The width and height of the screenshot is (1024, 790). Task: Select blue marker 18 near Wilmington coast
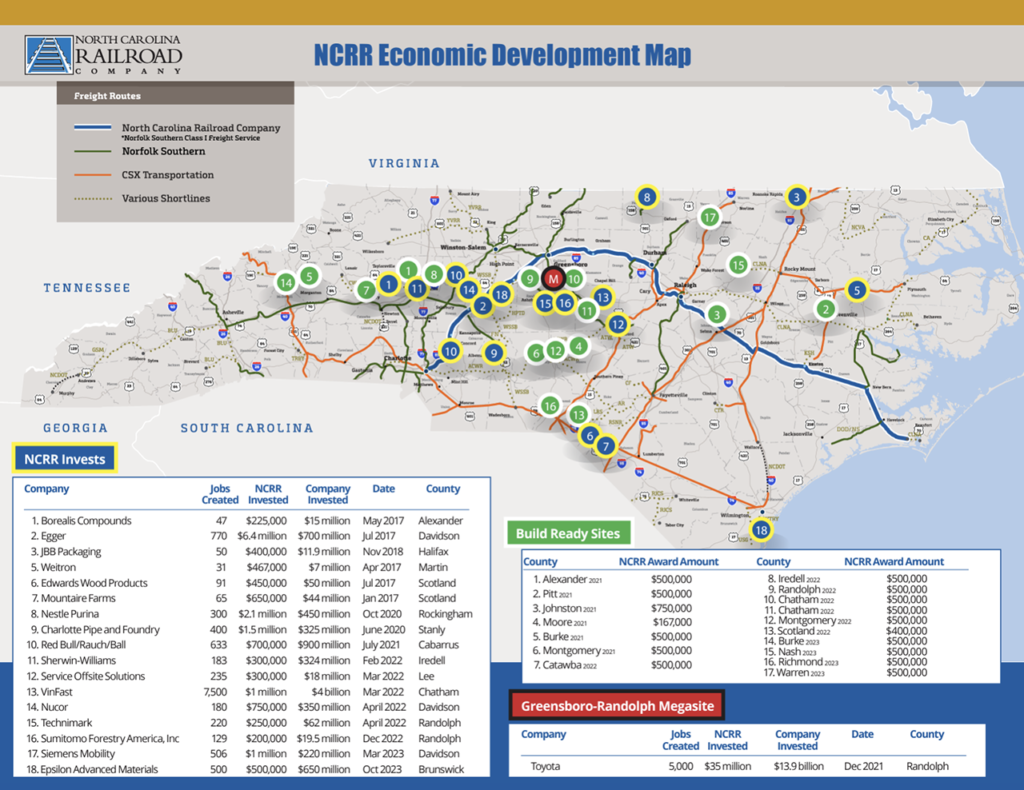761,530
